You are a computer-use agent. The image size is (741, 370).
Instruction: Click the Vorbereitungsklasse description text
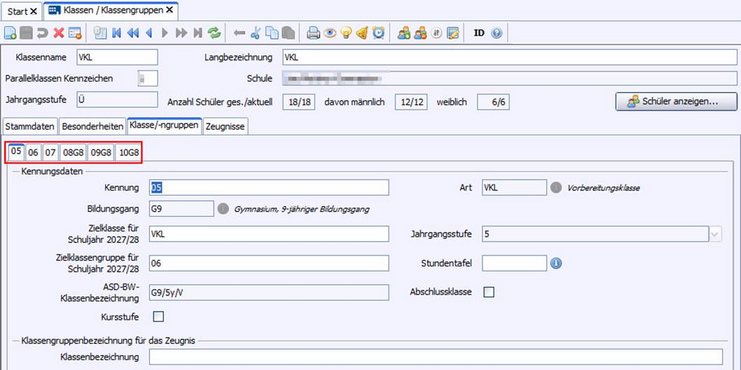(603, 188)
